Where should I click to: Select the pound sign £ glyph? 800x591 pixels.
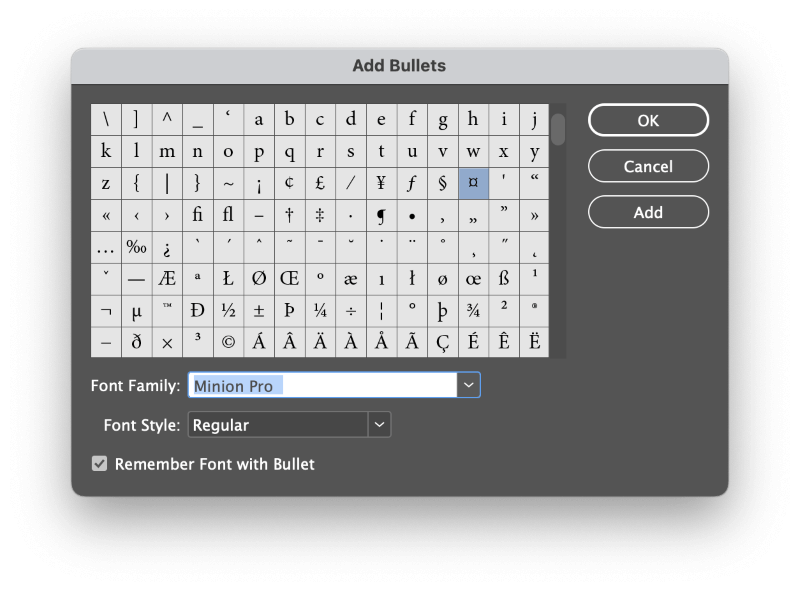click(319, 183)
